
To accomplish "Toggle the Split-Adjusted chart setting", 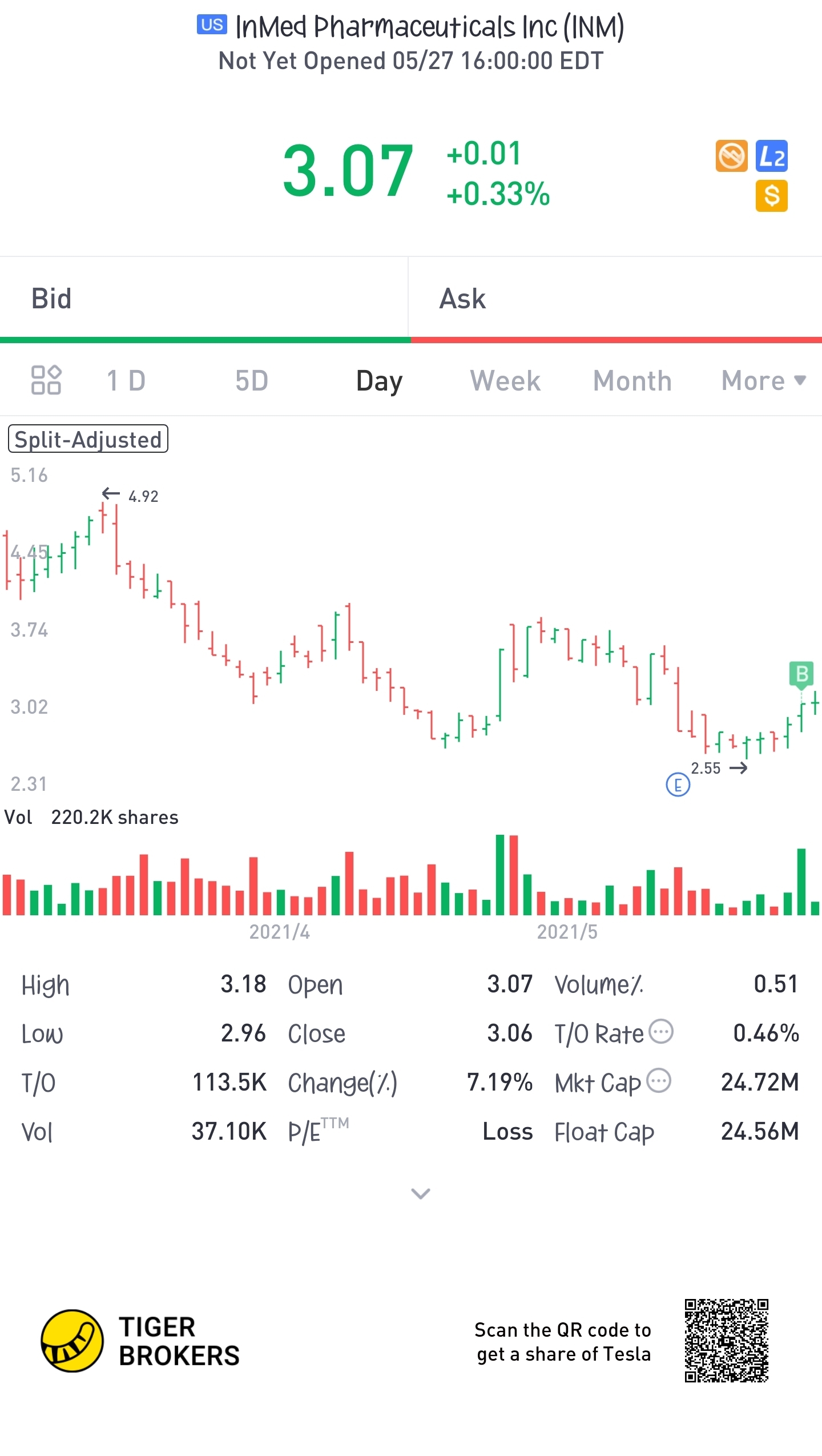I will tap(88, 439).
